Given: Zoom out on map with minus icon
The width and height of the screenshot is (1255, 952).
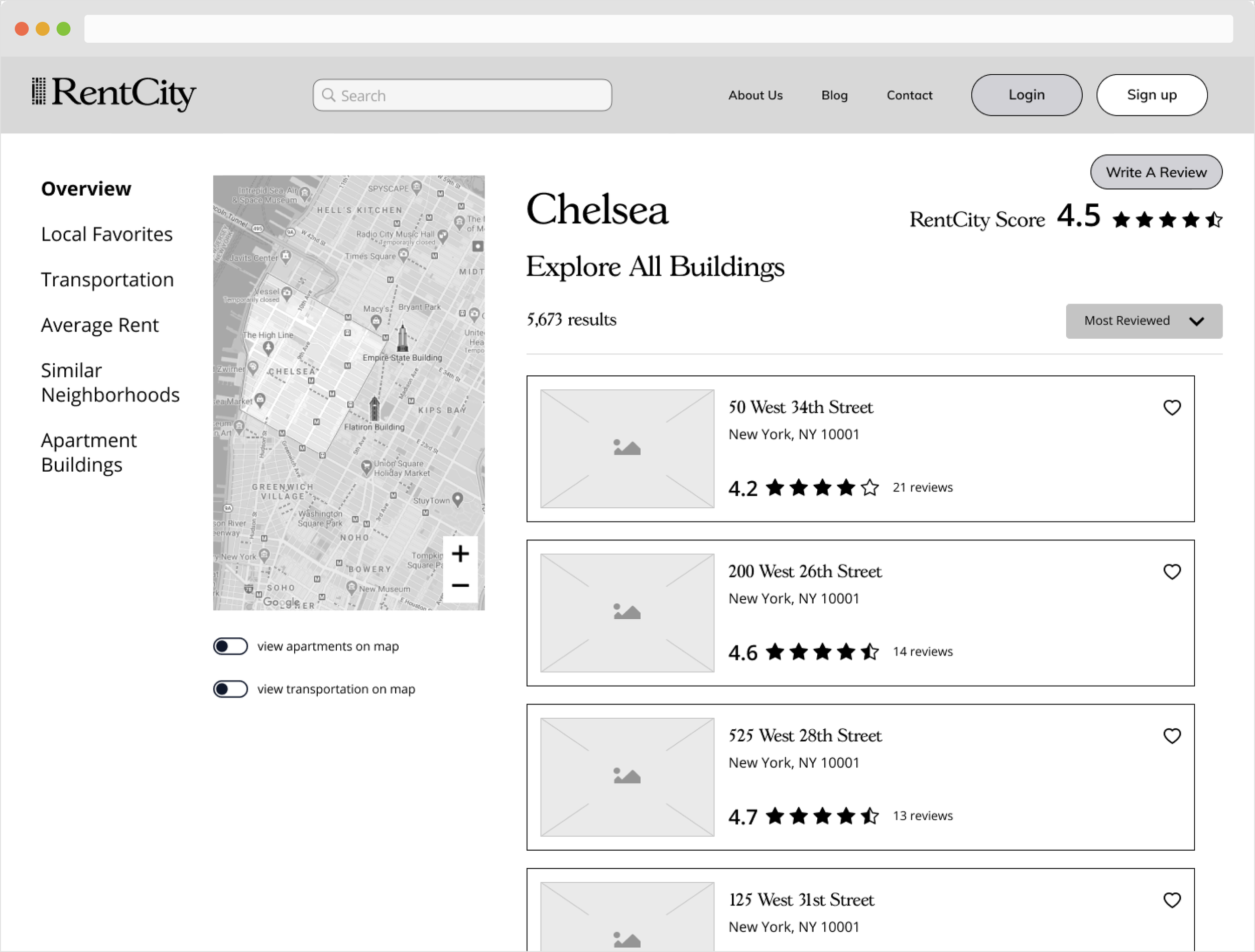Looking at the screenshot, I should coord(460,585).
